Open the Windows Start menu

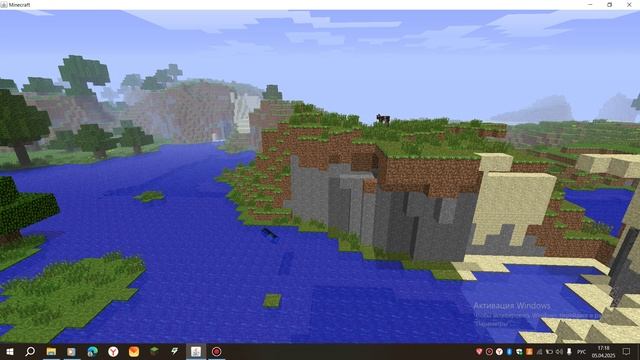point(10,351)
